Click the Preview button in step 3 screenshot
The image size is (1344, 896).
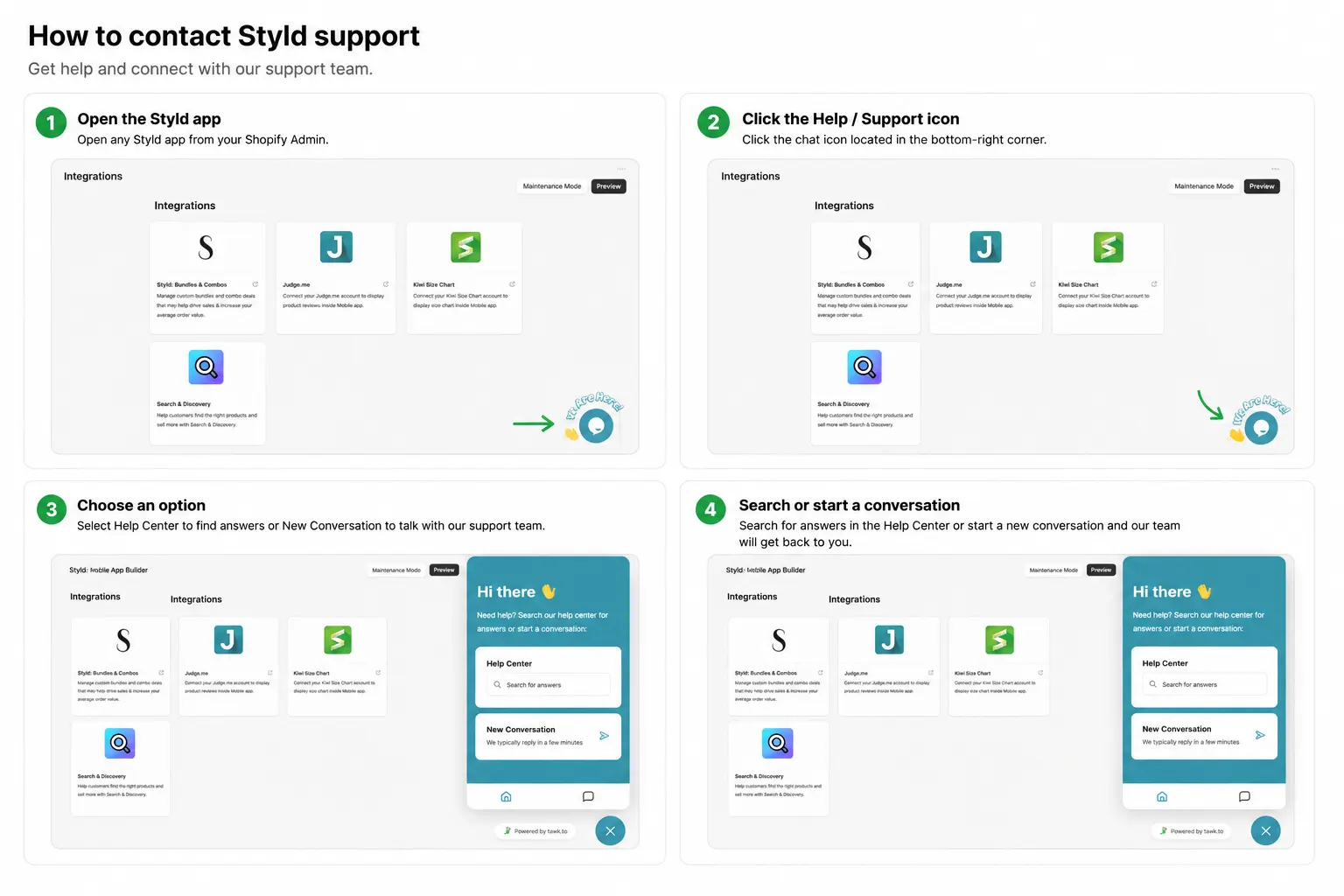tap(444, 570)
